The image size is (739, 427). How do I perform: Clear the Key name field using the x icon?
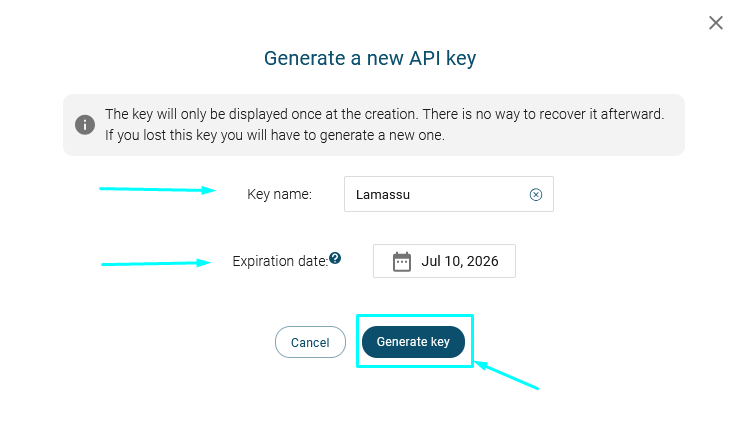pyautogui.click(x=535, y=195)
